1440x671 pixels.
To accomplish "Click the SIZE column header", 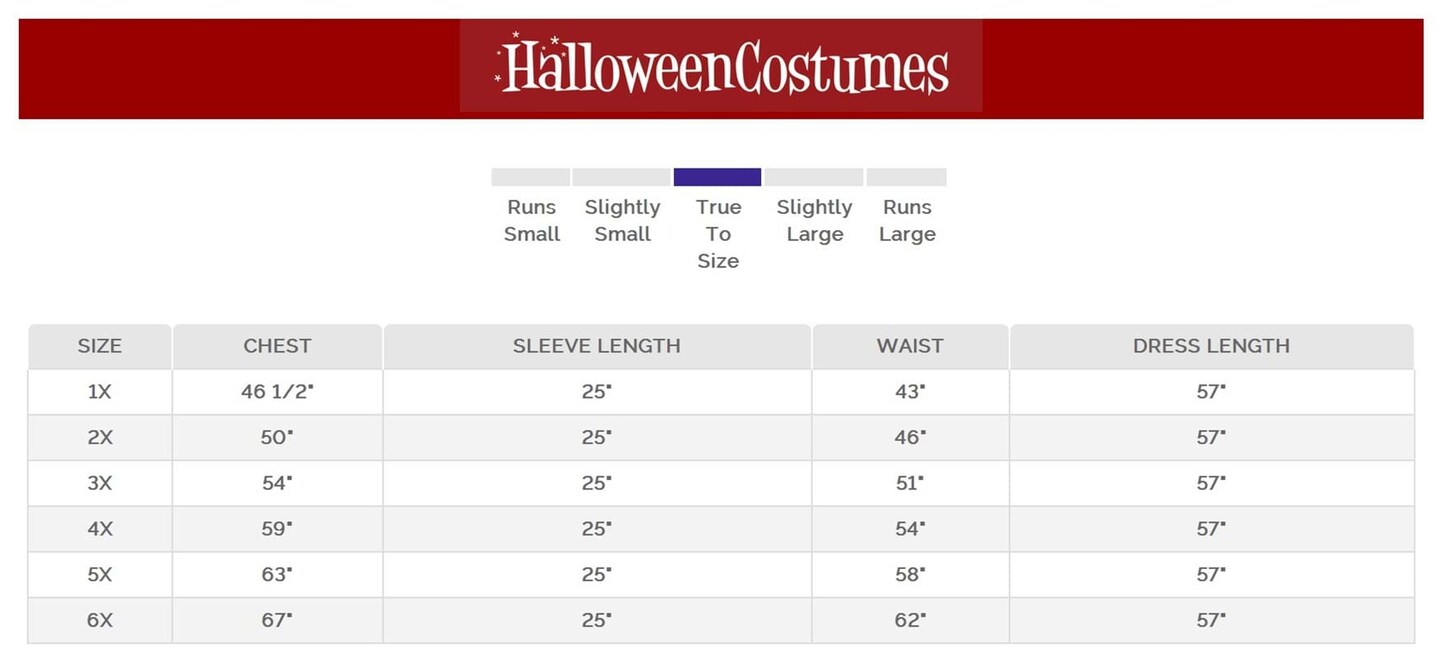I will pos(100,346).
